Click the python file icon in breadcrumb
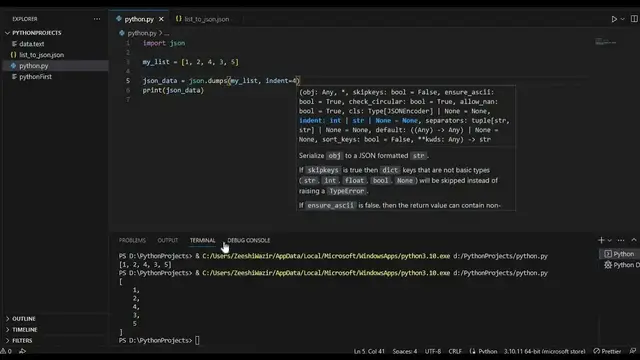 [x=122, y=33]
